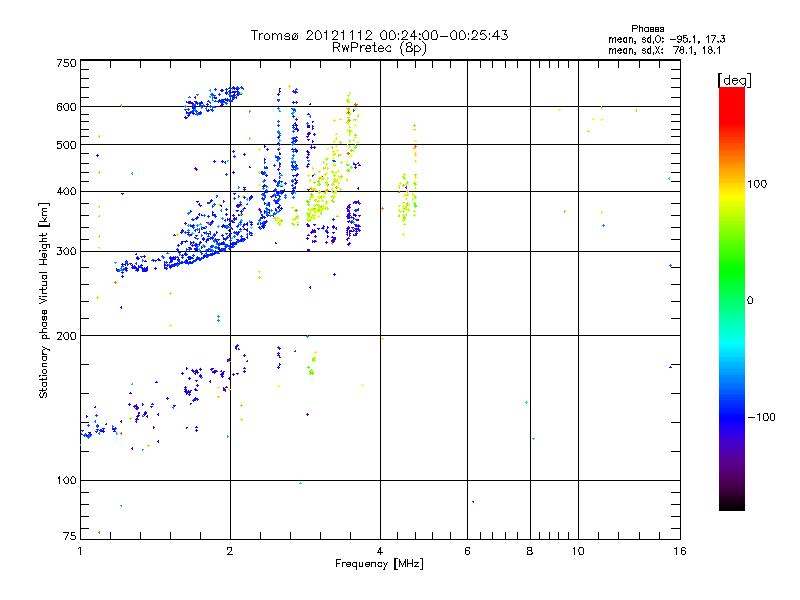Click the x-axis tick label '6'
800x600 pixels.
(x=467, y=551)
